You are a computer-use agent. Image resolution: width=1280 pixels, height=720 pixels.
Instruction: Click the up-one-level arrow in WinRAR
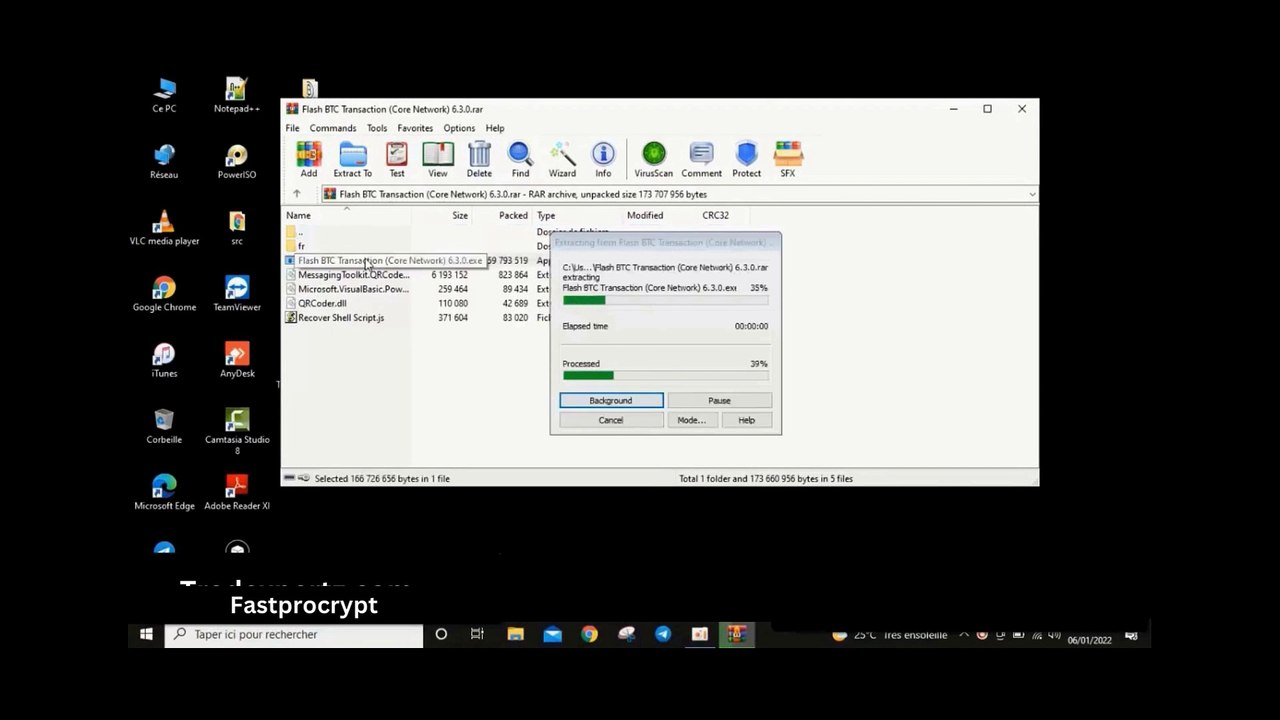point(296,194)
